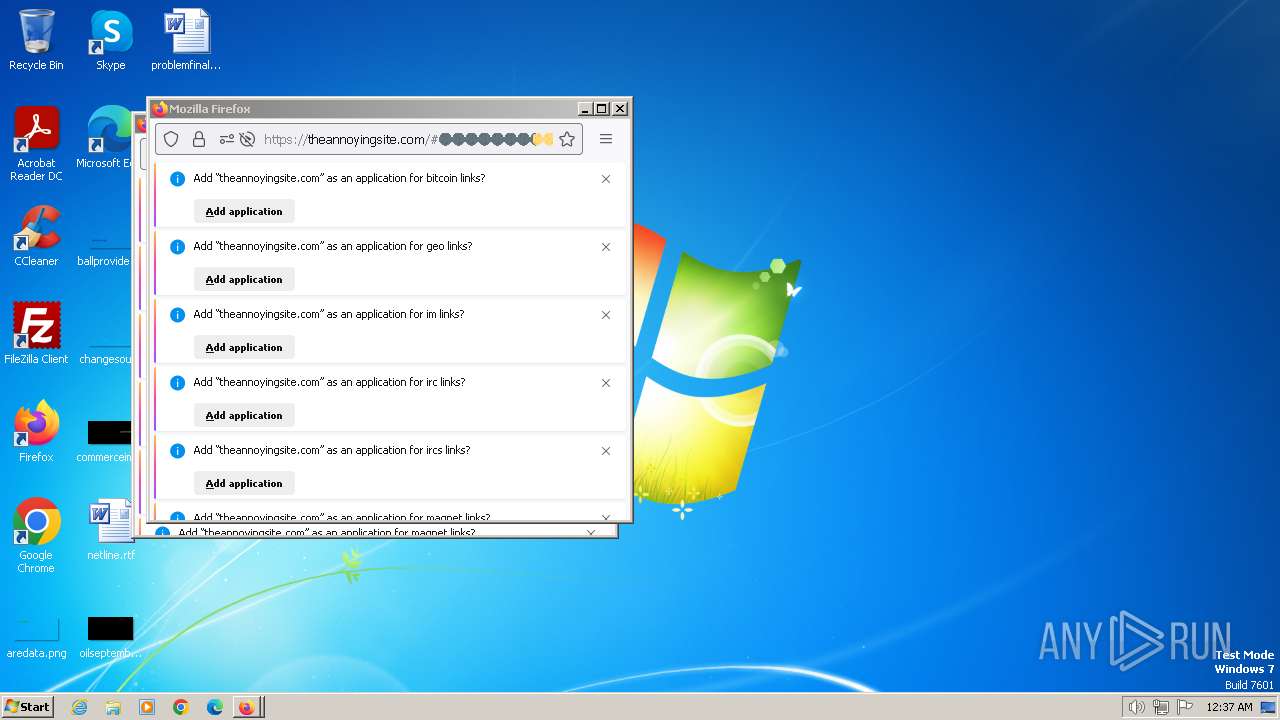1280x720 pixels.
Task: Select the netline.rtf file icon
Action: [110, 529]
